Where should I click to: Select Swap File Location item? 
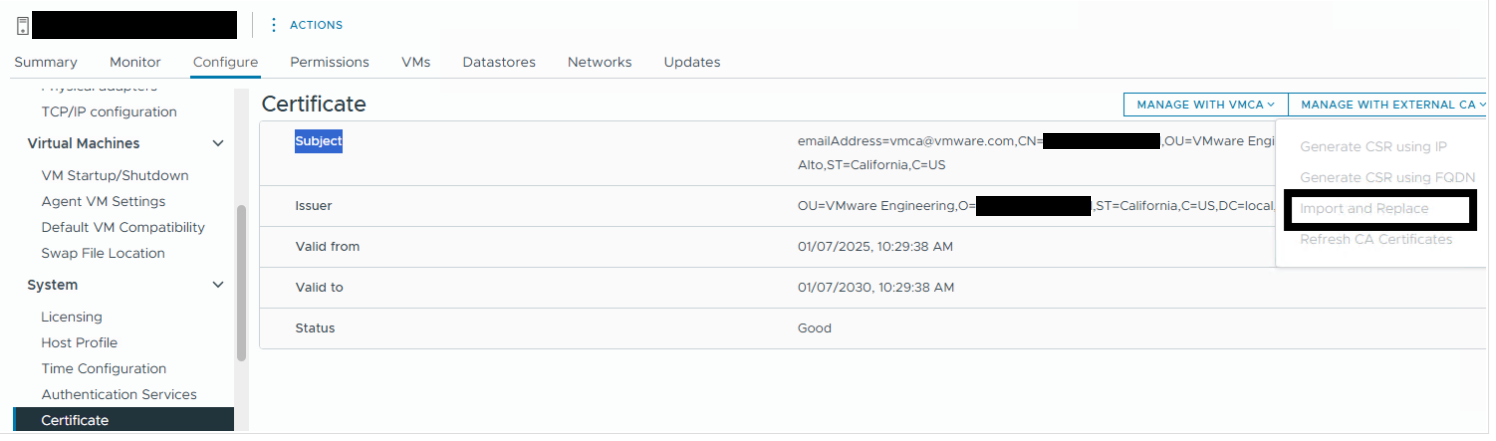103,254
